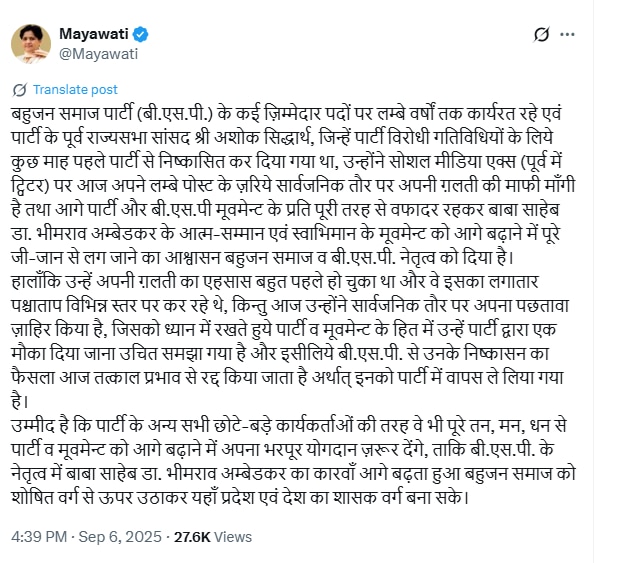Click the Translate post link
Viewport: 623px width, 563px height.
click(75, 89)
